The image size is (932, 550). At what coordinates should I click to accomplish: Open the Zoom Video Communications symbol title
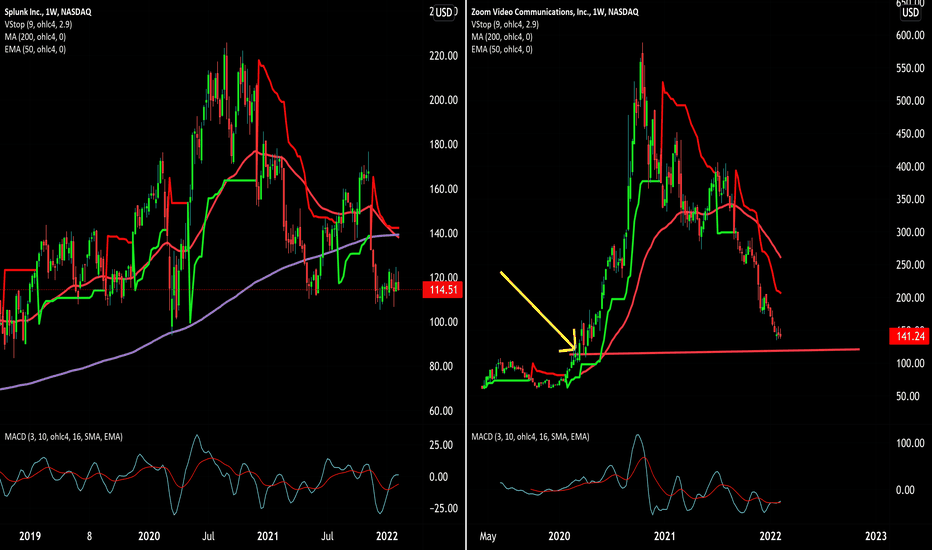[555, 12]
